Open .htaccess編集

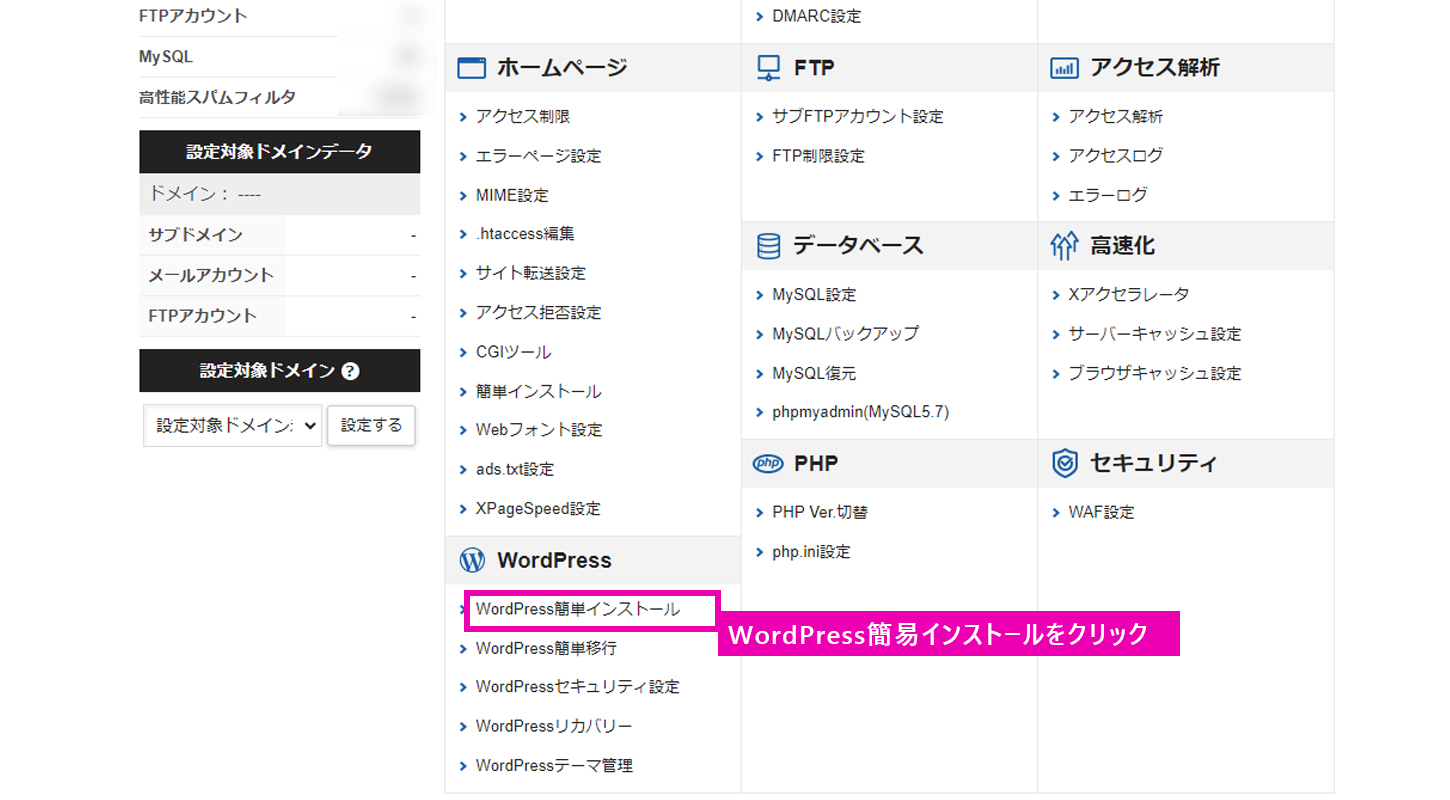click(525, 234)
